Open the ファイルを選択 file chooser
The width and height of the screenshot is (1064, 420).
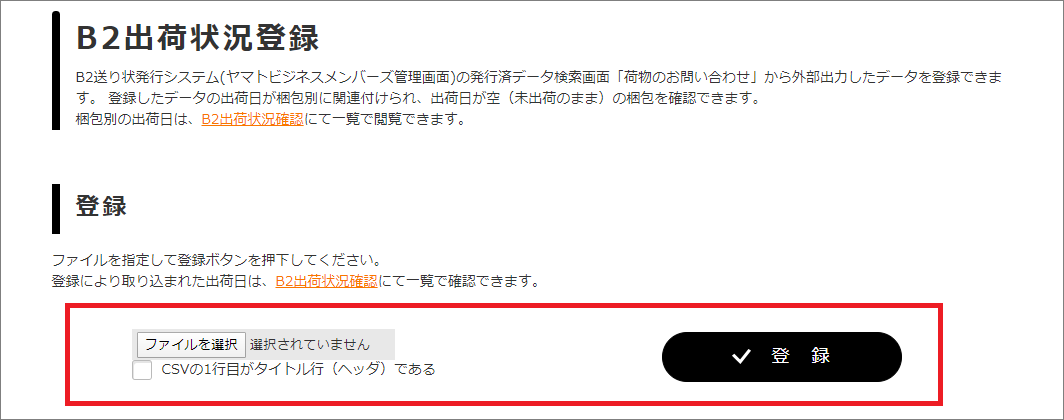(191, 344)
